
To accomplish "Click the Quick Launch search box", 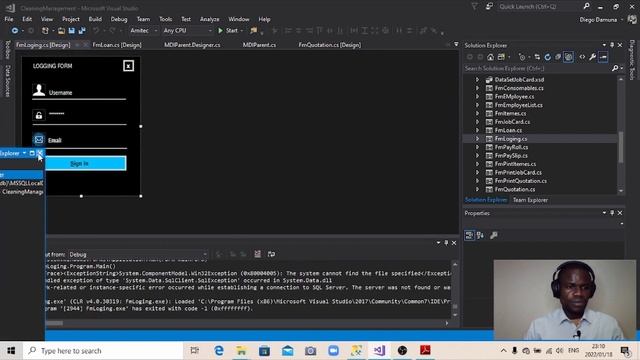I will (539, 7).
